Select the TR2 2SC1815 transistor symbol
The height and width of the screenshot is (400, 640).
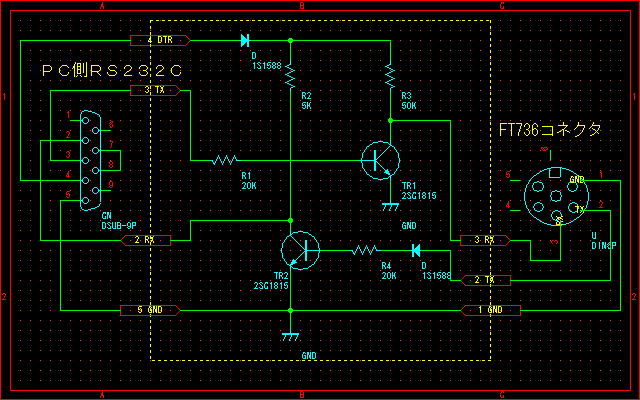[298, 249]
